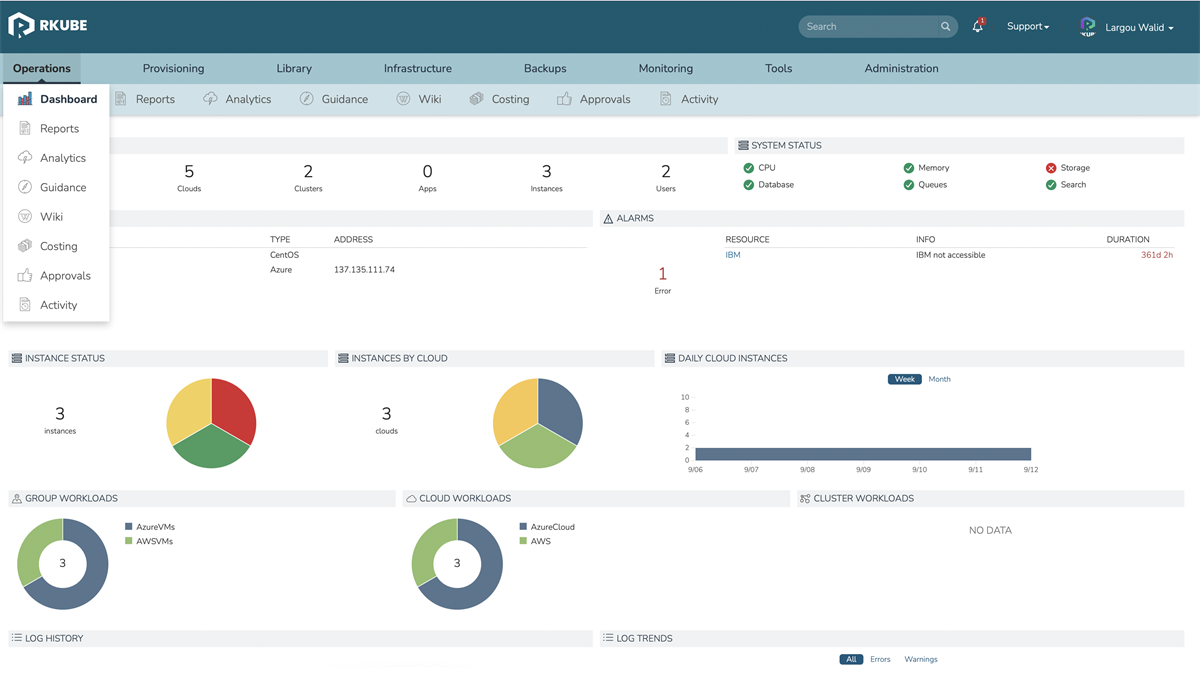Click the Guidance compass icon in dropdown
The height and width of the screenshot is (680, 1200).
tap(25, 187)
